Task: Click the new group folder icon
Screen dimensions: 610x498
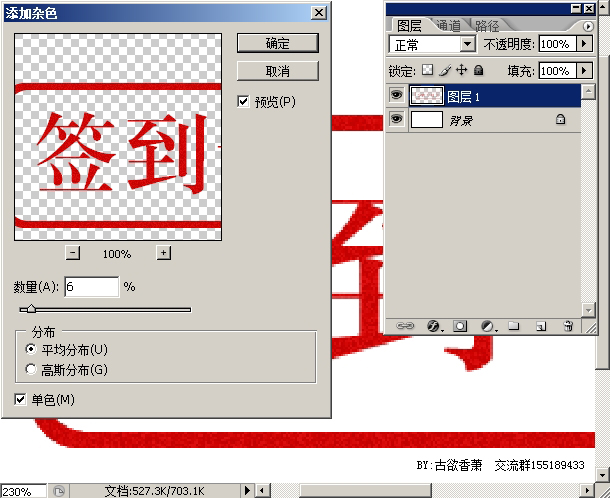Action: pos(514,325)
